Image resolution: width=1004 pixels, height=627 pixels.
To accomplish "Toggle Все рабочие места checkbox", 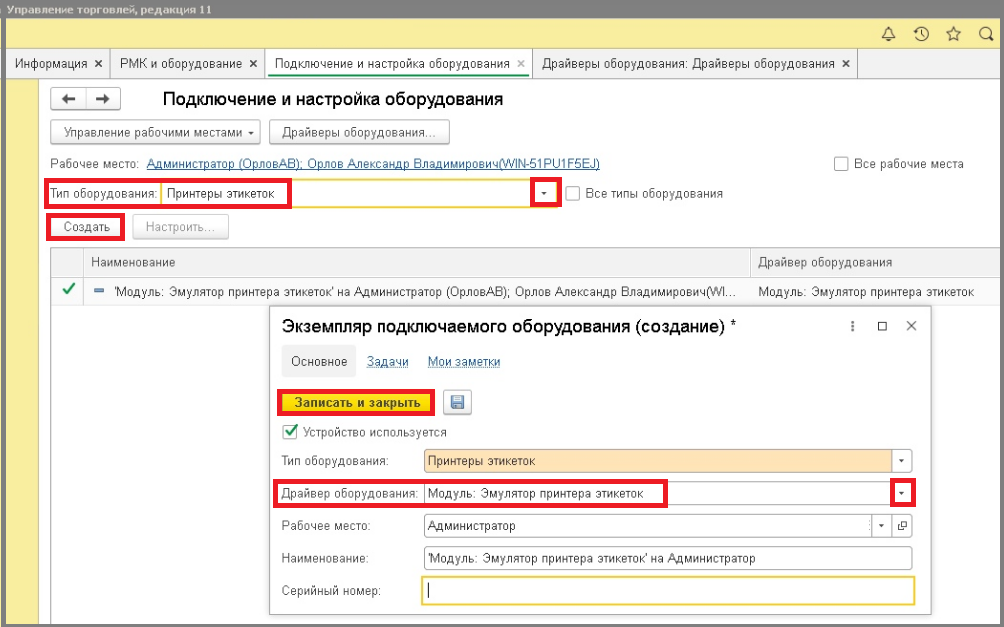I will pyautogui.click(x=841, y=164).
